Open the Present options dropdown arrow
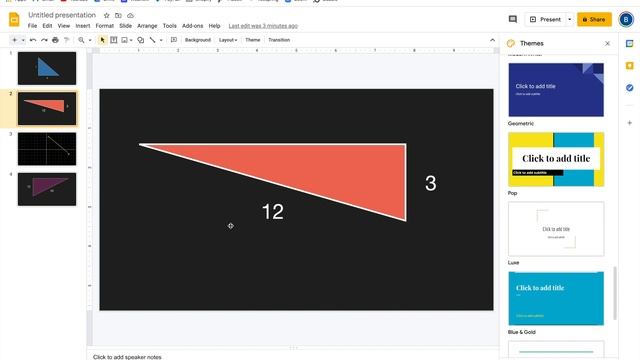The width and height of the screenshot is (640, 360). click(569, 19)
